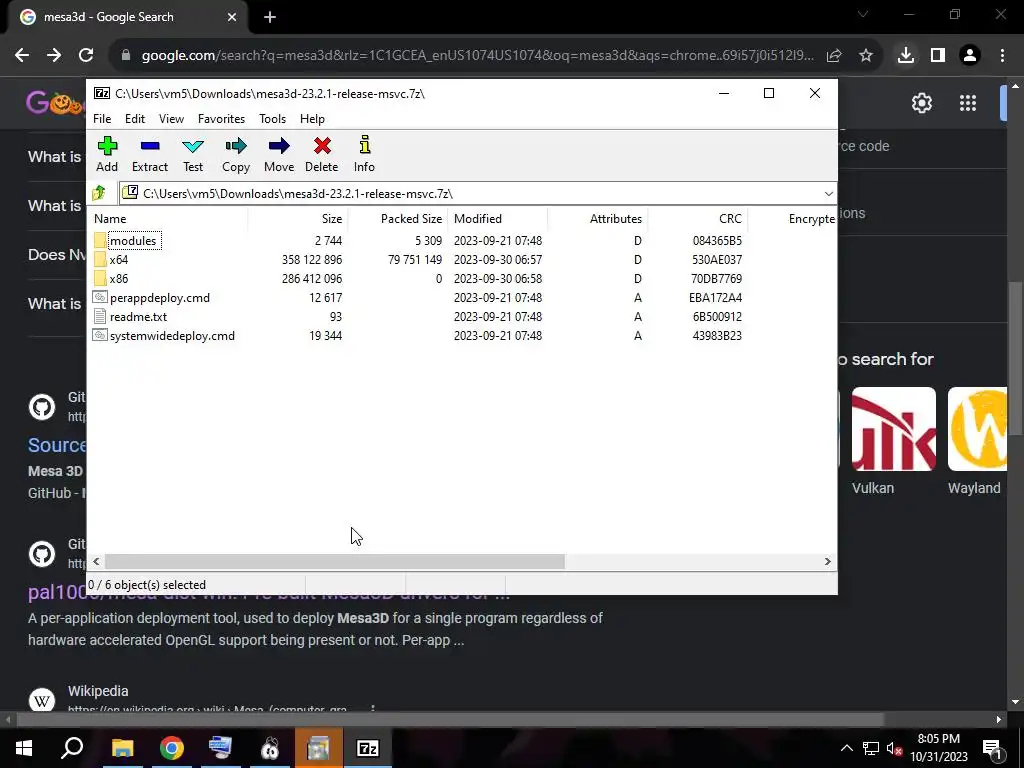
Task: Open Google apps grid
Action: click(x=968, y=103)
